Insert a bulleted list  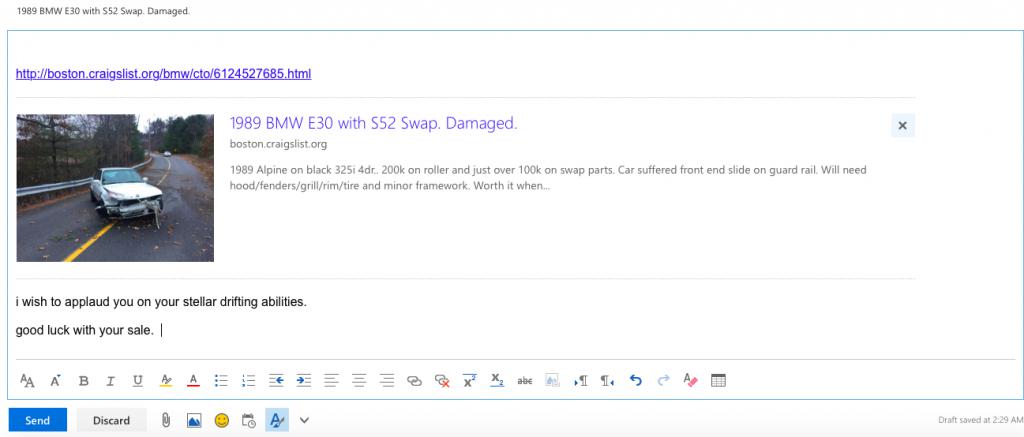[x=221, y=381]
